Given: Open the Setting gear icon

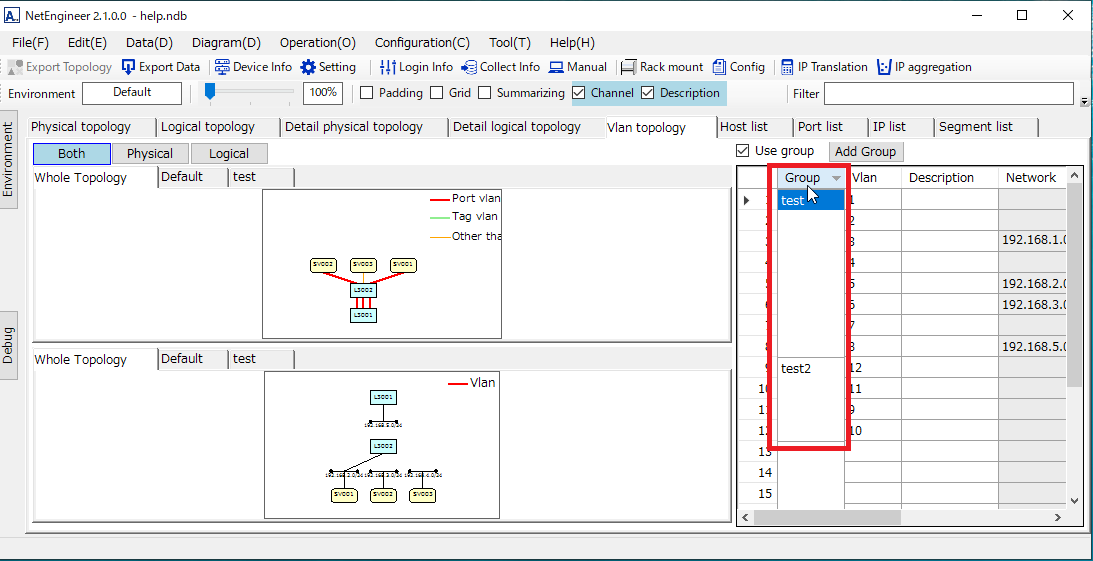Looking at the screenshot, I should click(308, 67).
